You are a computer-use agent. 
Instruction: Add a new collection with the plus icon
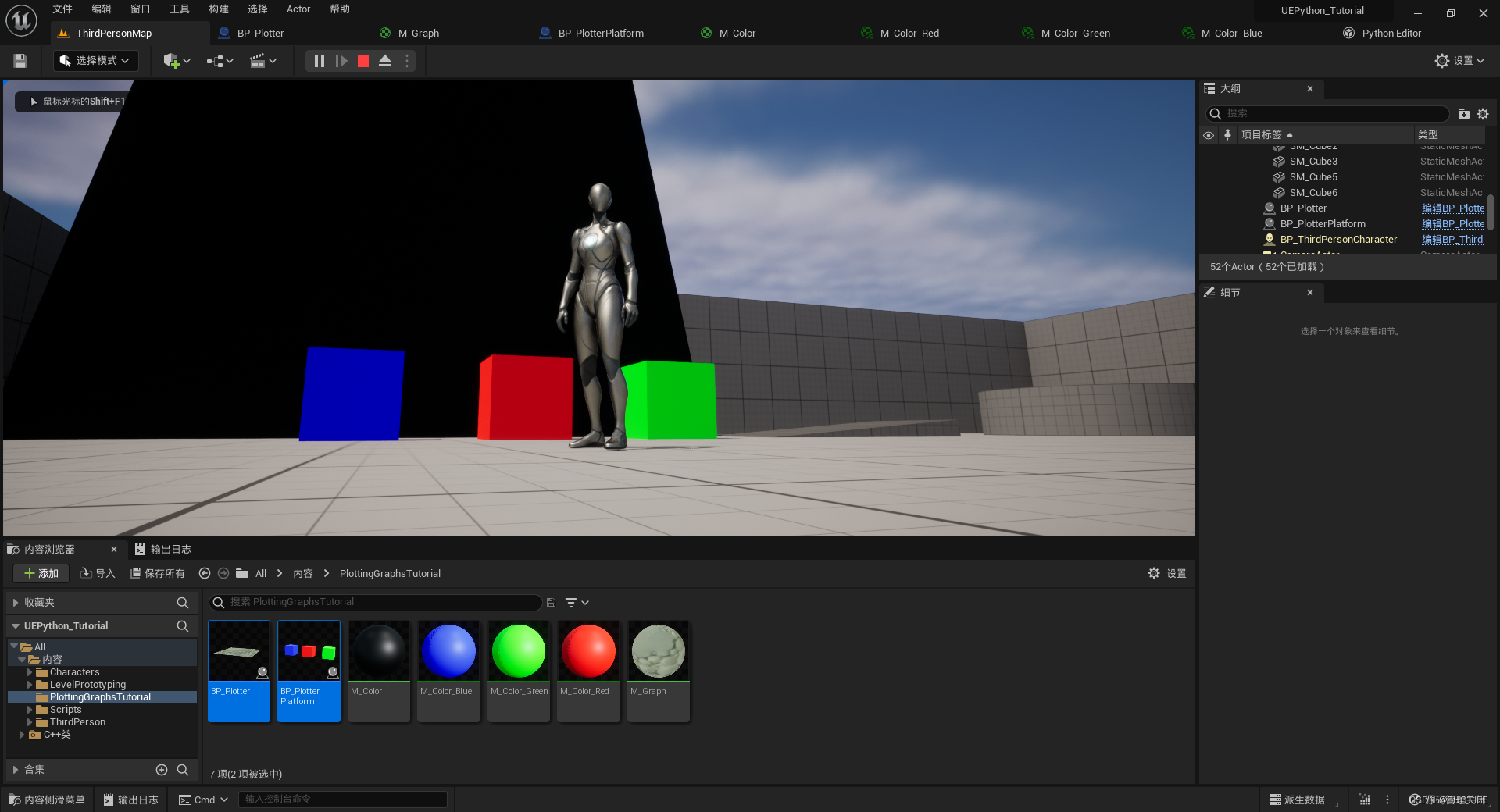coord(162,770)
